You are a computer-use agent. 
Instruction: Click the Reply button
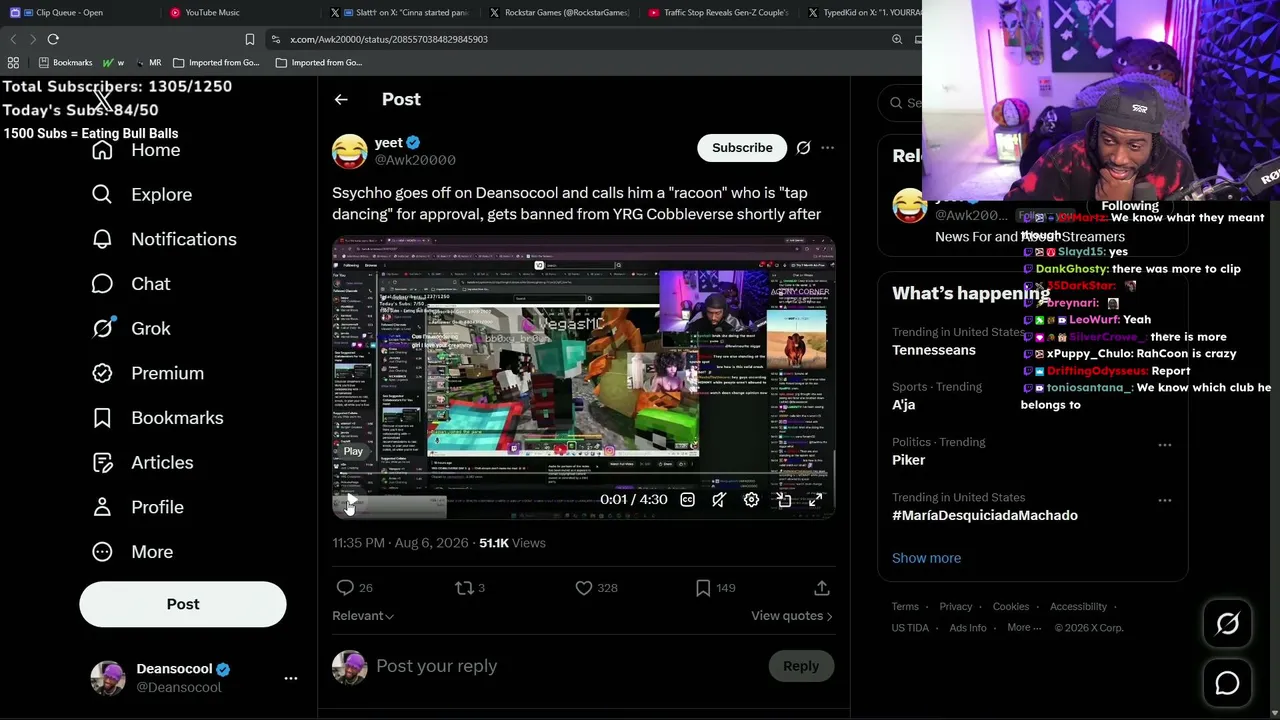coord(801,666)
